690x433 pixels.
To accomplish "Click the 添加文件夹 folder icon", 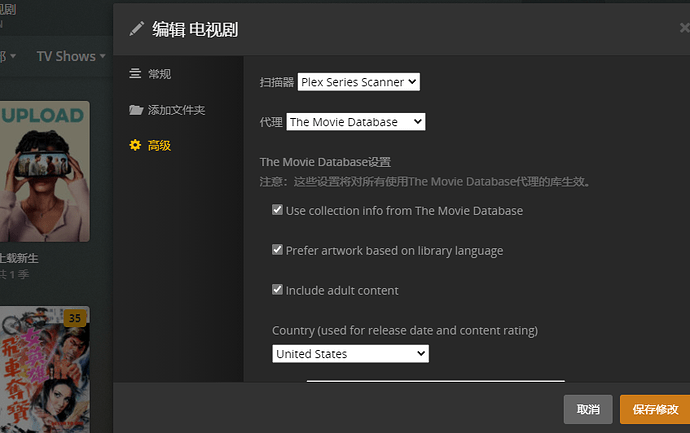I will (x=135, y=110).
